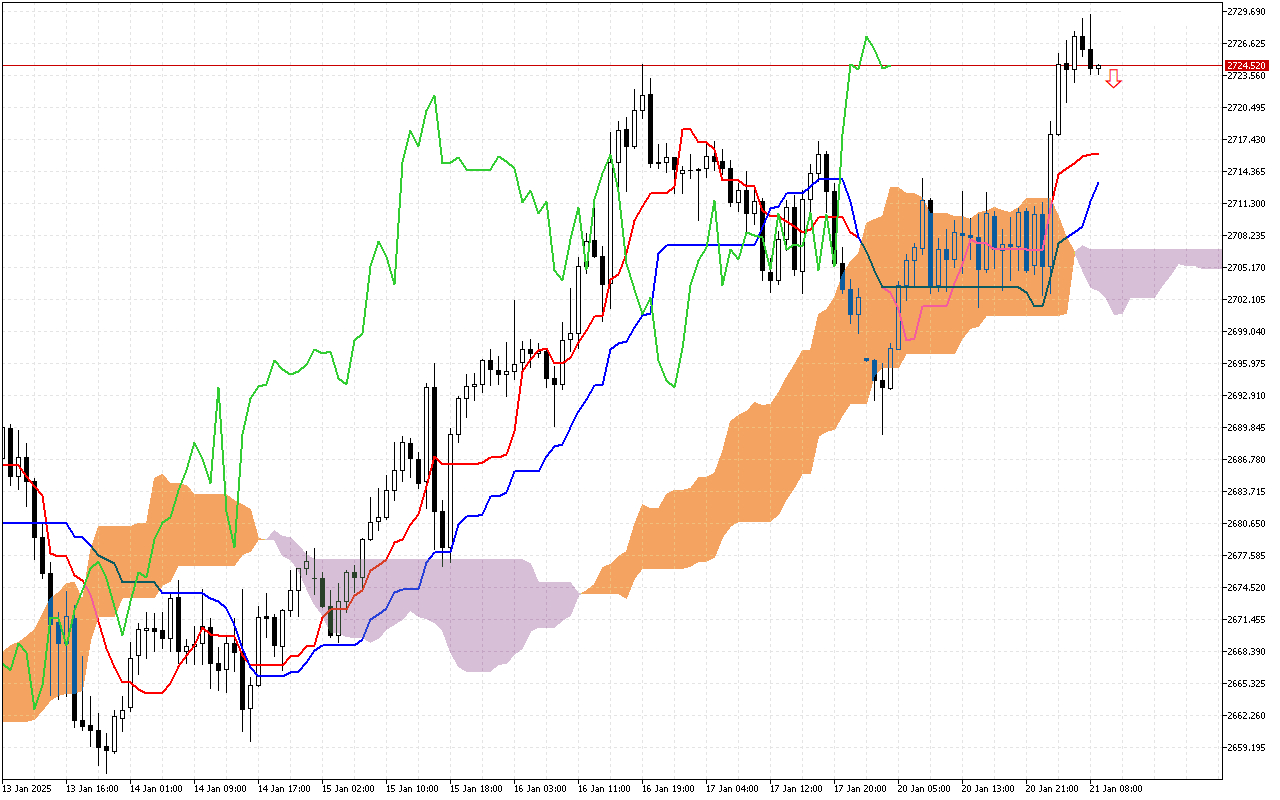The width and height of the screenshot is (1280, 800).
Task: Select the 17 Jan 12:00 time label
Action: pyautogui.click(x=797, y=789)
